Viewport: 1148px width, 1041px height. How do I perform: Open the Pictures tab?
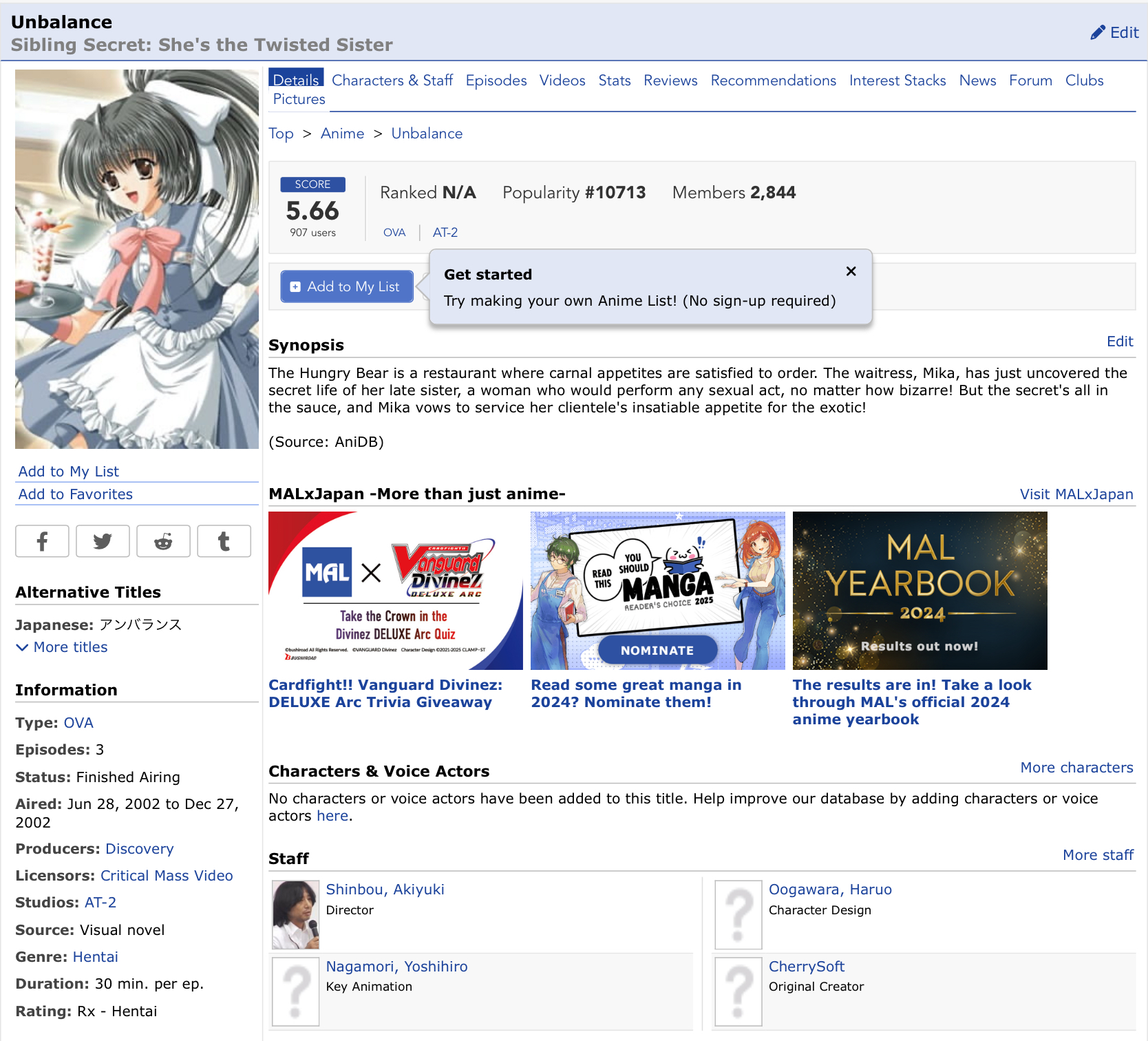299,99
